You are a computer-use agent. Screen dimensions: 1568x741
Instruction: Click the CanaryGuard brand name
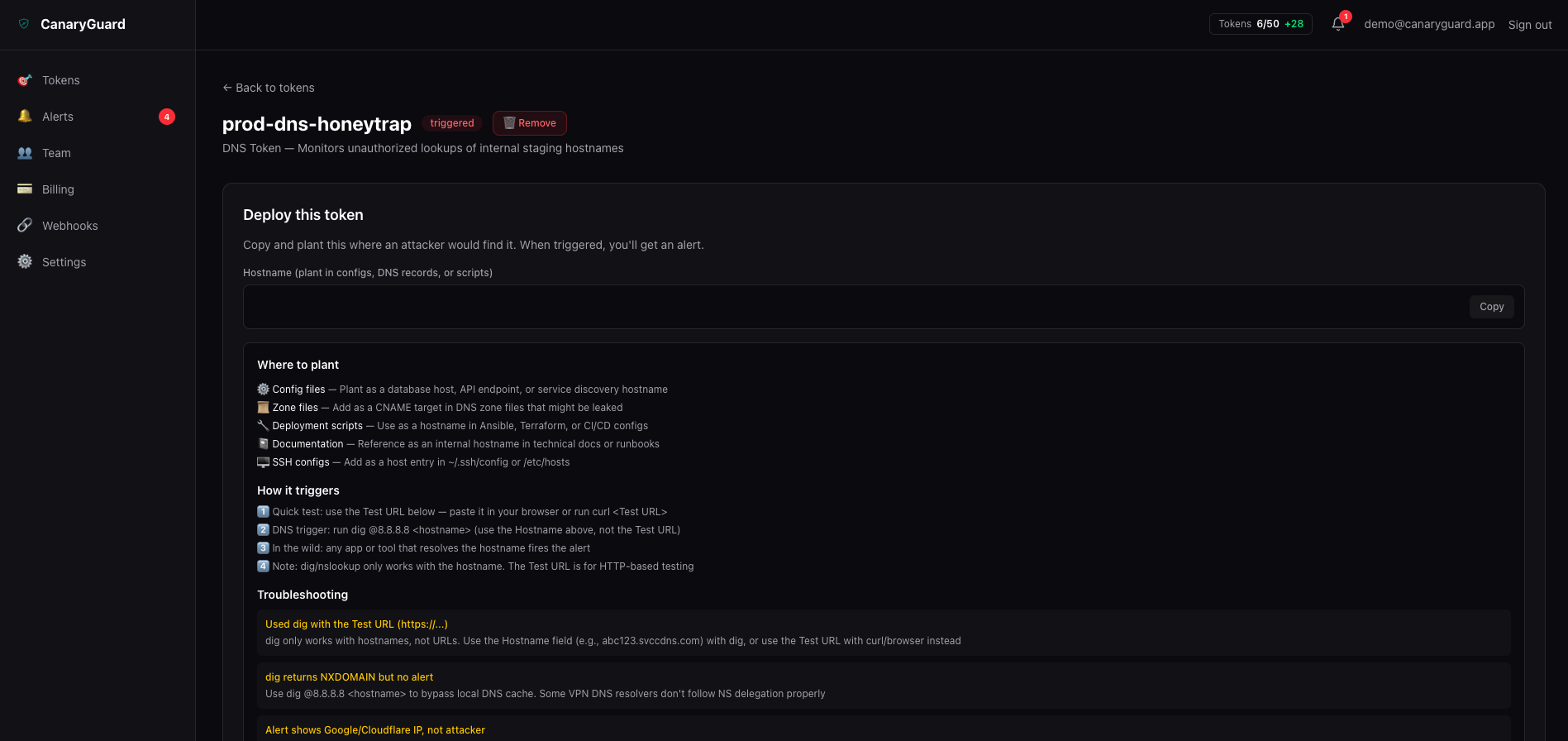83,24
